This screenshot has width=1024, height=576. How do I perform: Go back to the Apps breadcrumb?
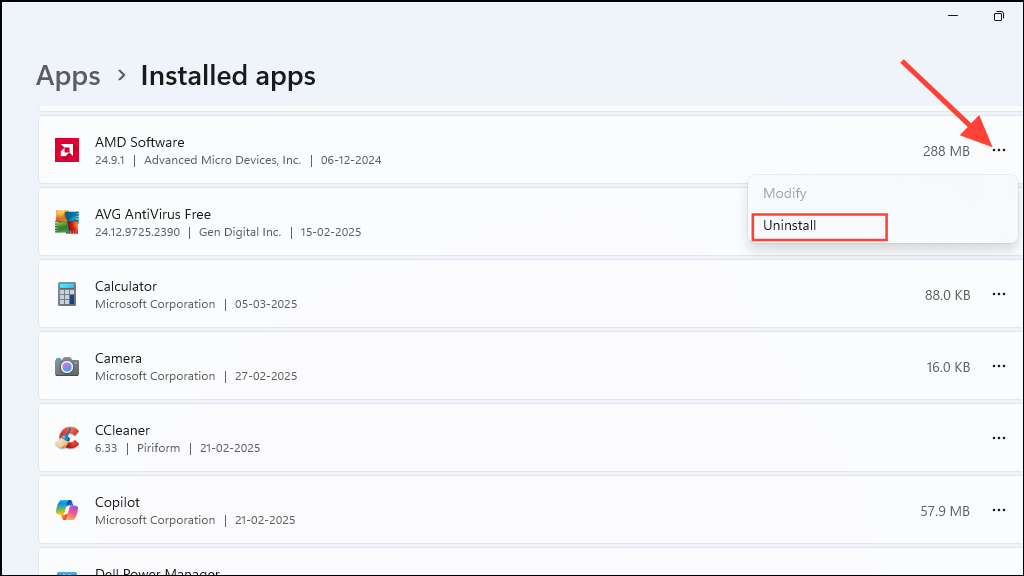[68, 76]
